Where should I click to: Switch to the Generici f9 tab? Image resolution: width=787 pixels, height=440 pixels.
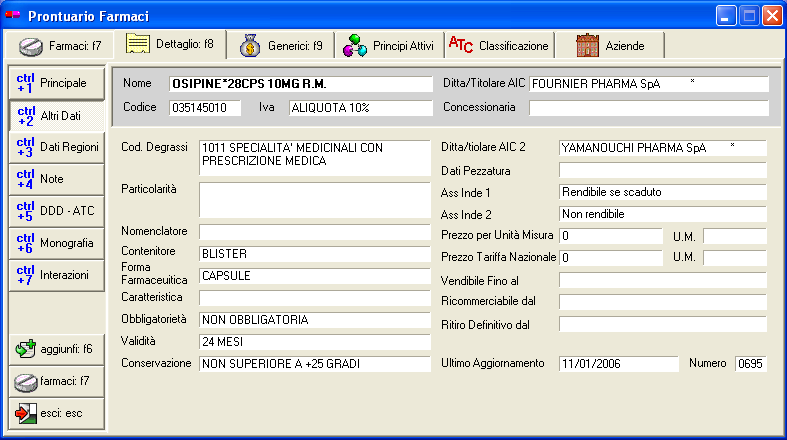[281, 46]
